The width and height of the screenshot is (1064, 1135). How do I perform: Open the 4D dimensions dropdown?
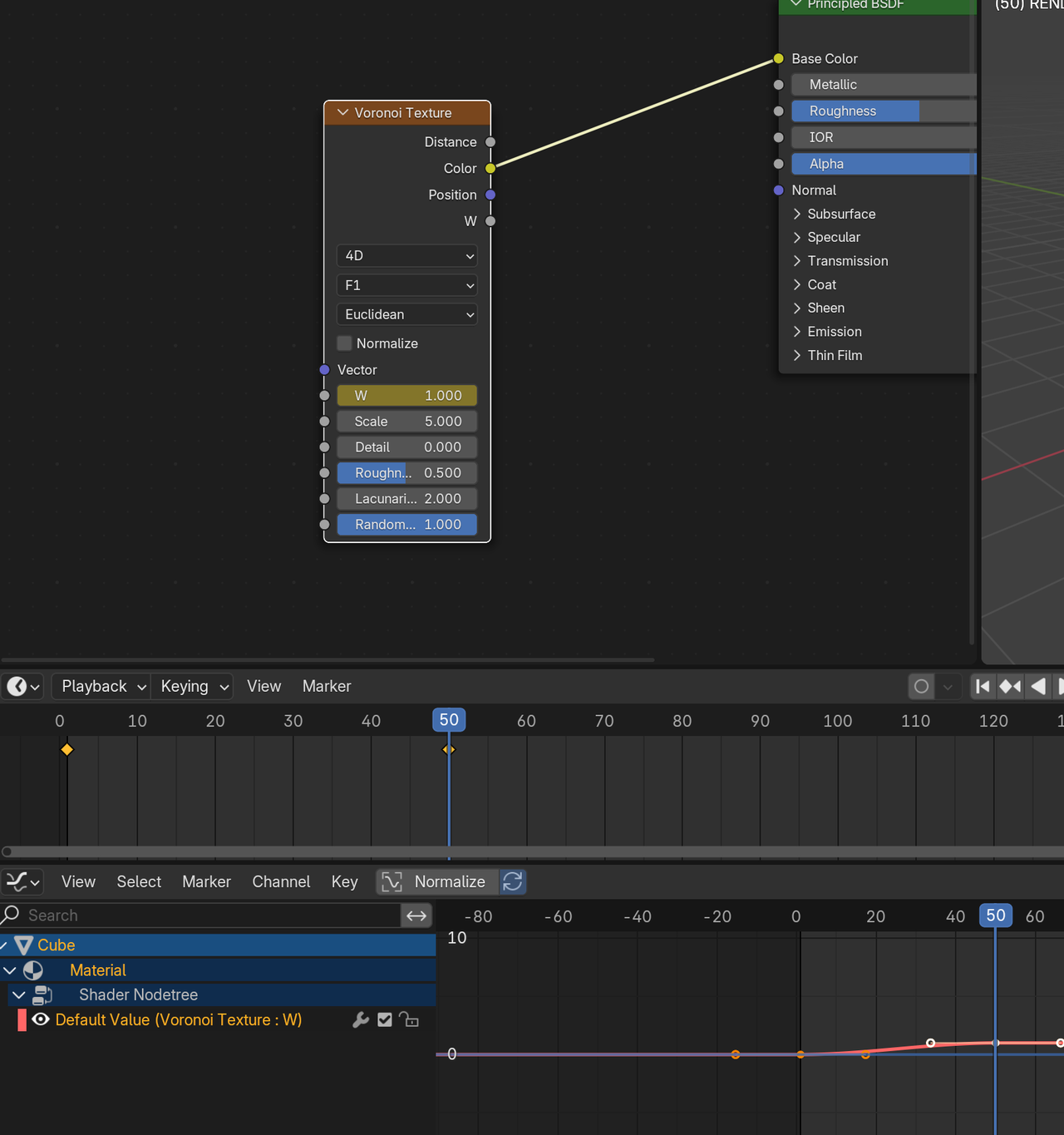pos(406,256)
